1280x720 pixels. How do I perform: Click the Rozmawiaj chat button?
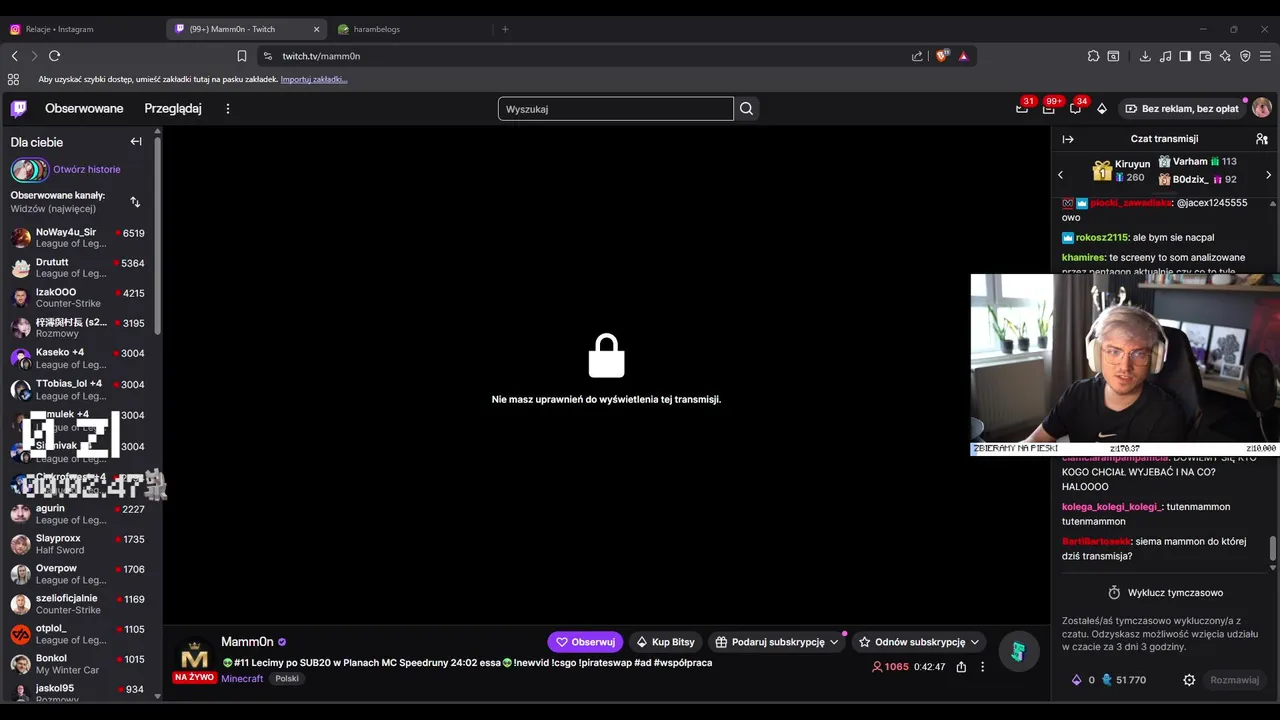[1235, 680]
